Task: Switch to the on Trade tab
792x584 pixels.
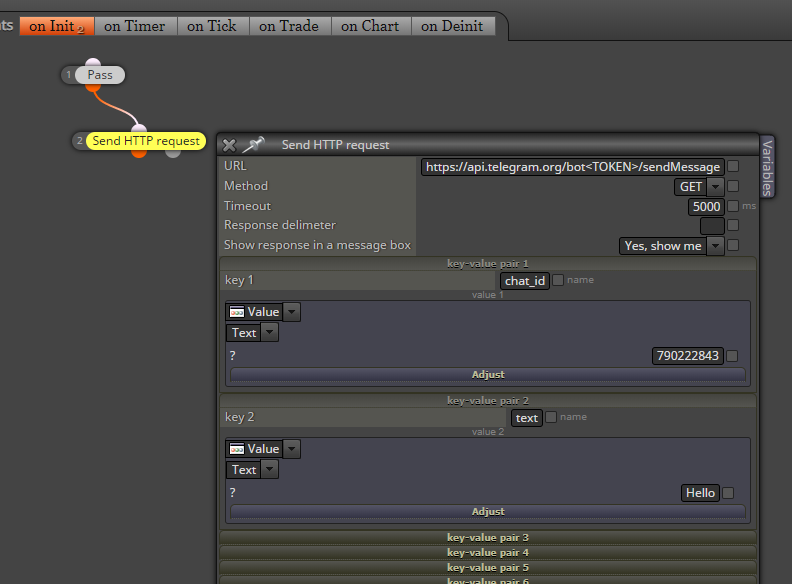Action: click(289, 26)
